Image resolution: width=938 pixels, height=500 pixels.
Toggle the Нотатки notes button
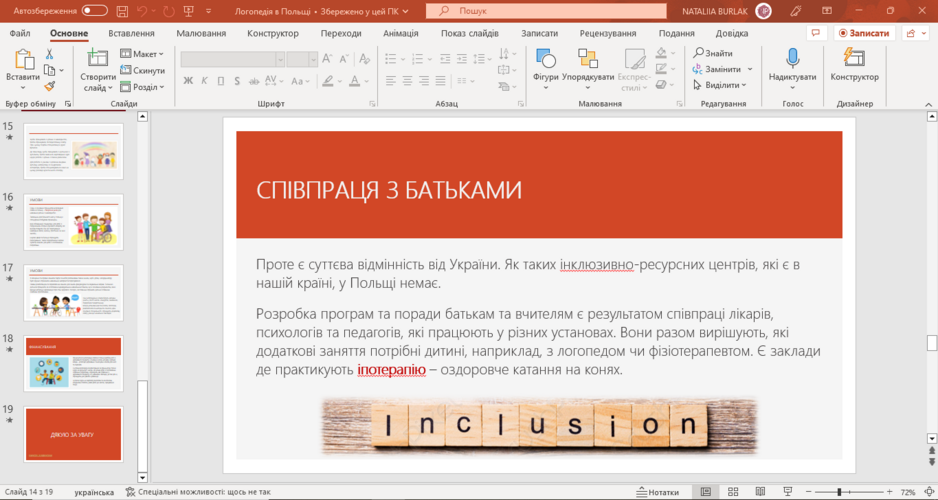coord(657,492)
